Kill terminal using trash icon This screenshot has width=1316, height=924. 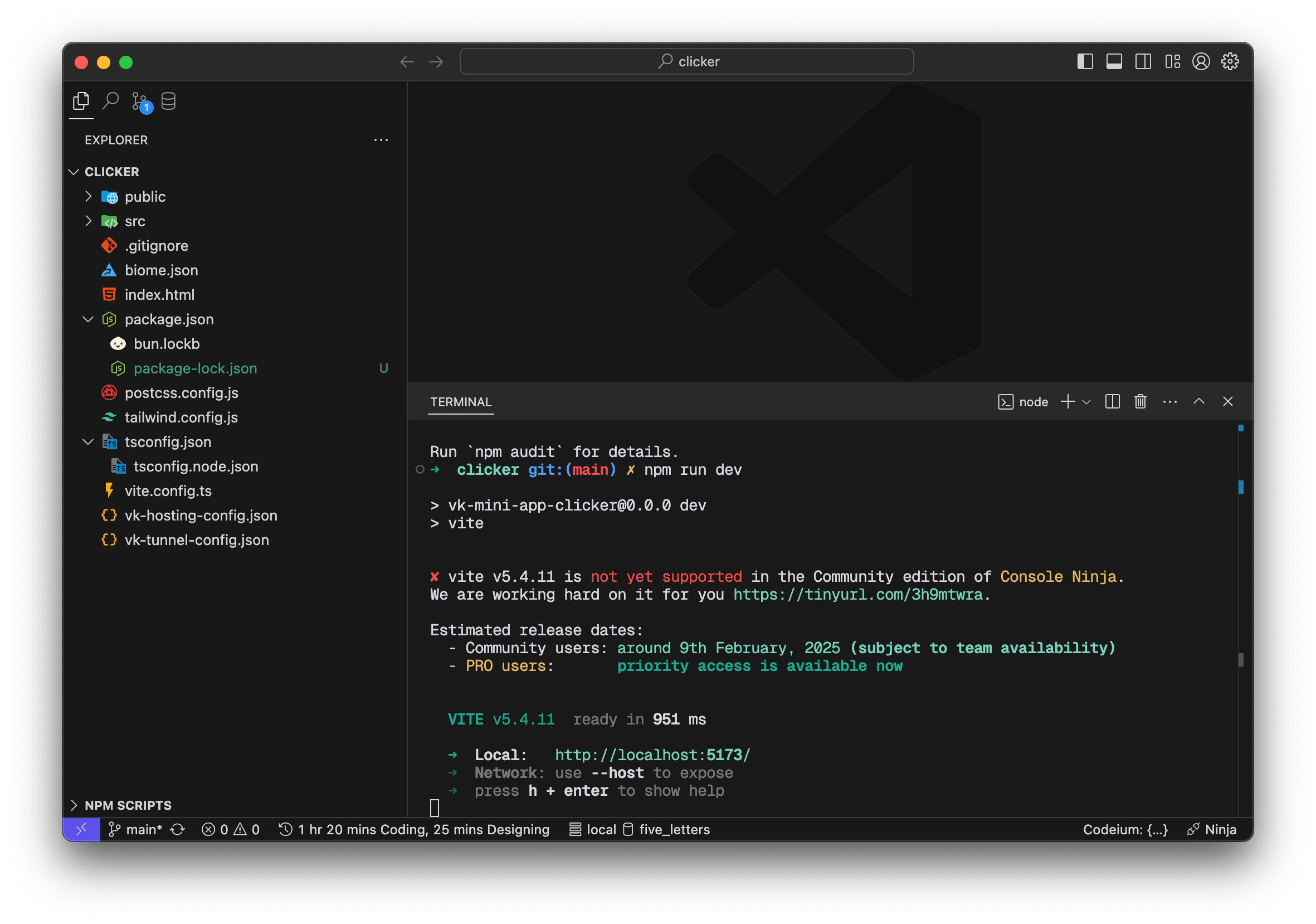(1140, 402)
